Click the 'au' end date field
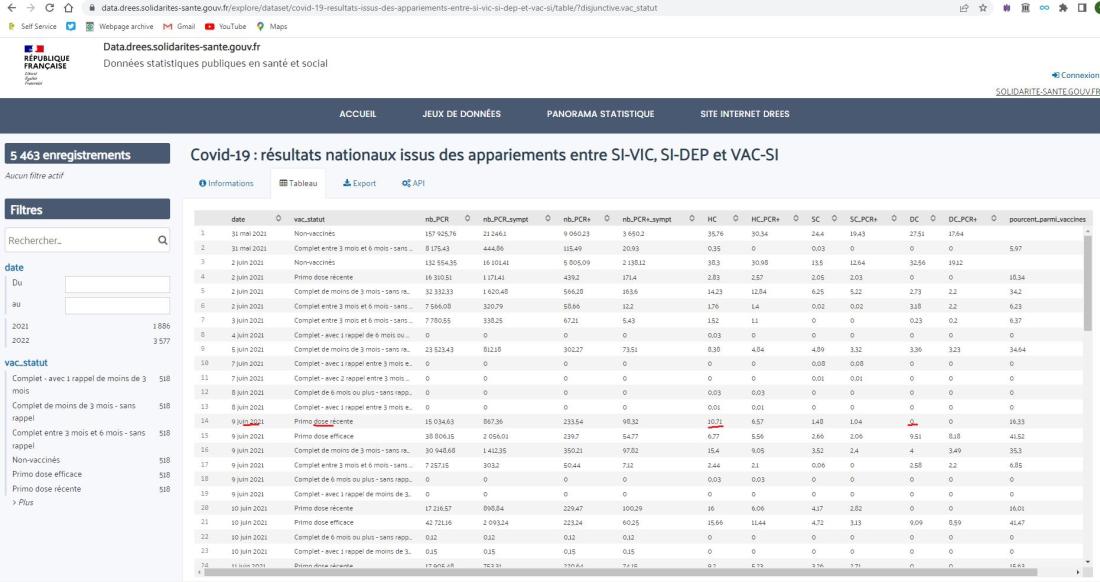Screen dimensions: 1100x582 (117, 306)
